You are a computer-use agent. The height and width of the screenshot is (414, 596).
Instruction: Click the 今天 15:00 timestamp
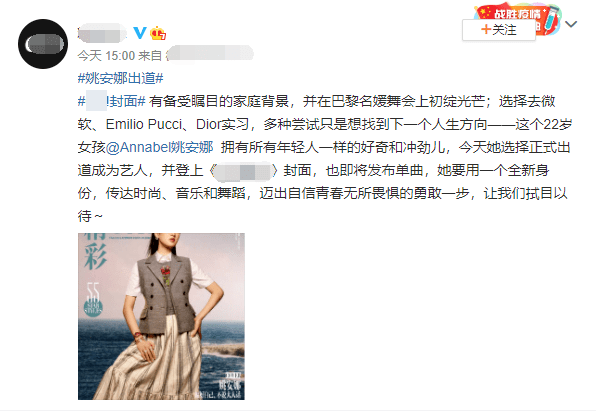[x=106, y=56]
